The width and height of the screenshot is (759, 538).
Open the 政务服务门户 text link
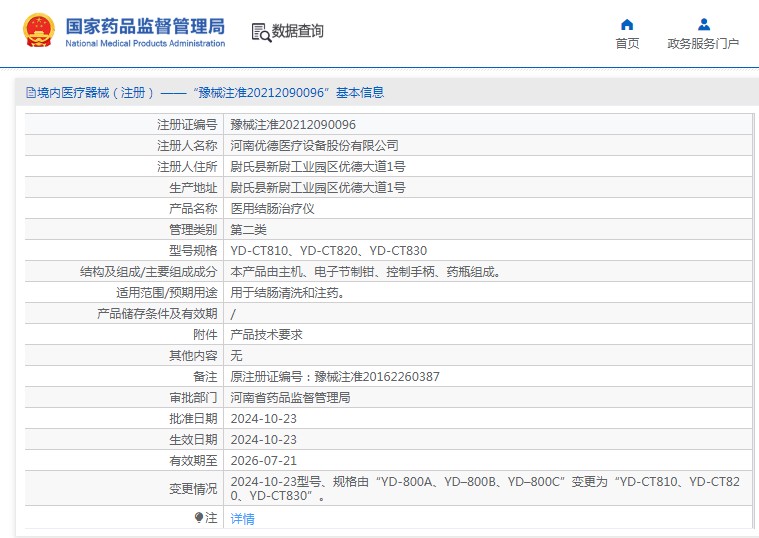(703, 44)
